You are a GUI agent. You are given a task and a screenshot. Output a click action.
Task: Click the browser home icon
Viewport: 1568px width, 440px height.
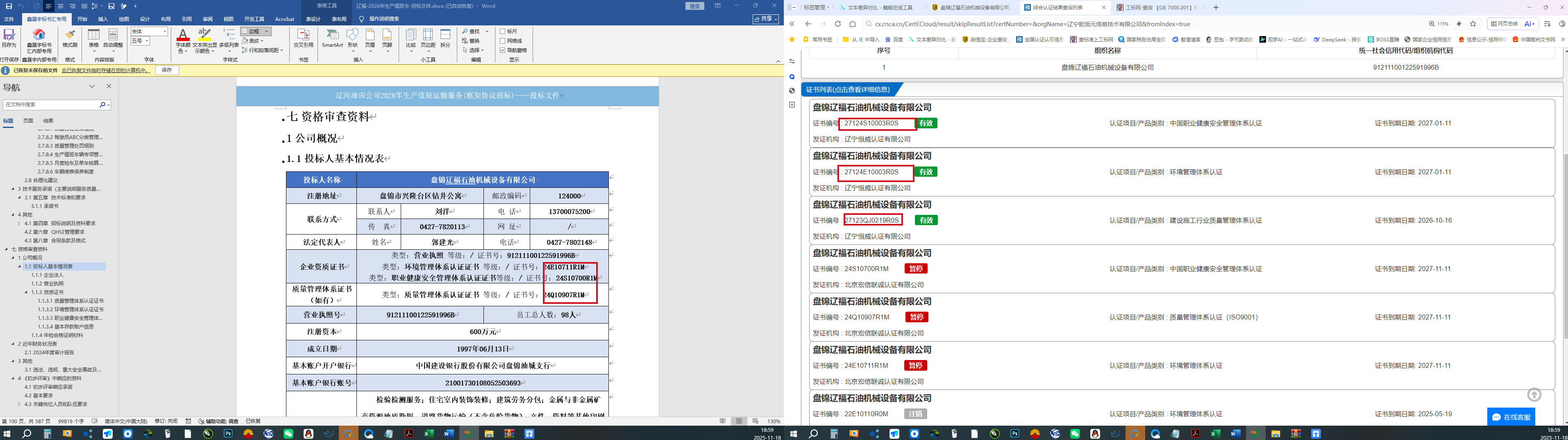pyautogui.click(x=853, y=24)
